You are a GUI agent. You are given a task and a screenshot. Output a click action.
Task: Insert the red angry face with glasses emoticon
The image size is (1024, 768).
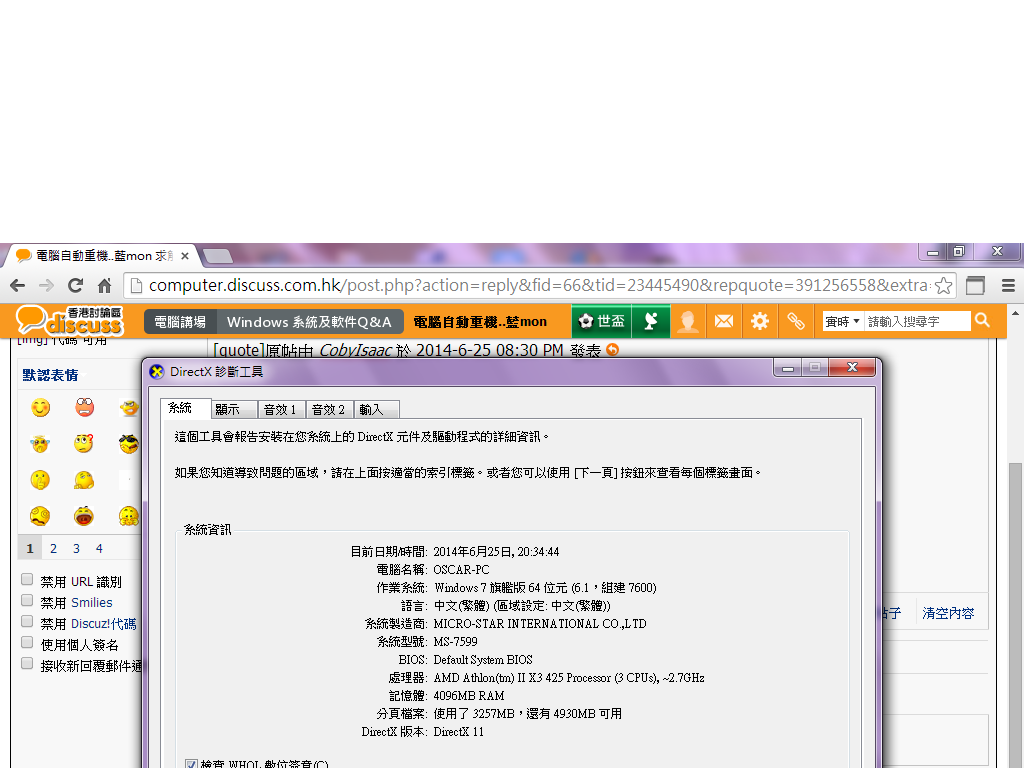pos(84,408)
